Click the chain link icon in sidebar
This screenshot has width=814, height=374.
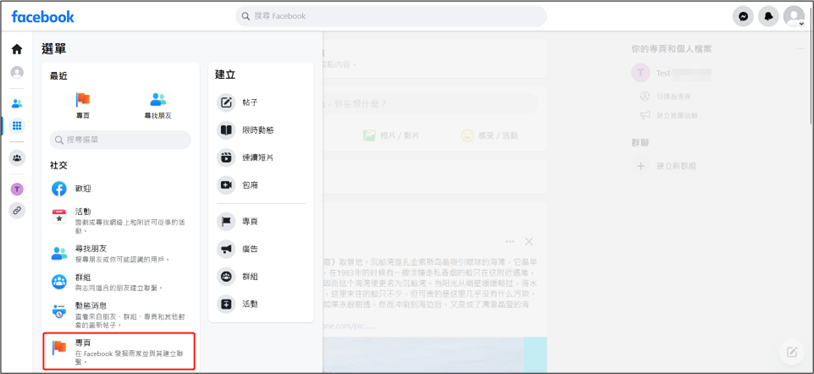point(17,210)
